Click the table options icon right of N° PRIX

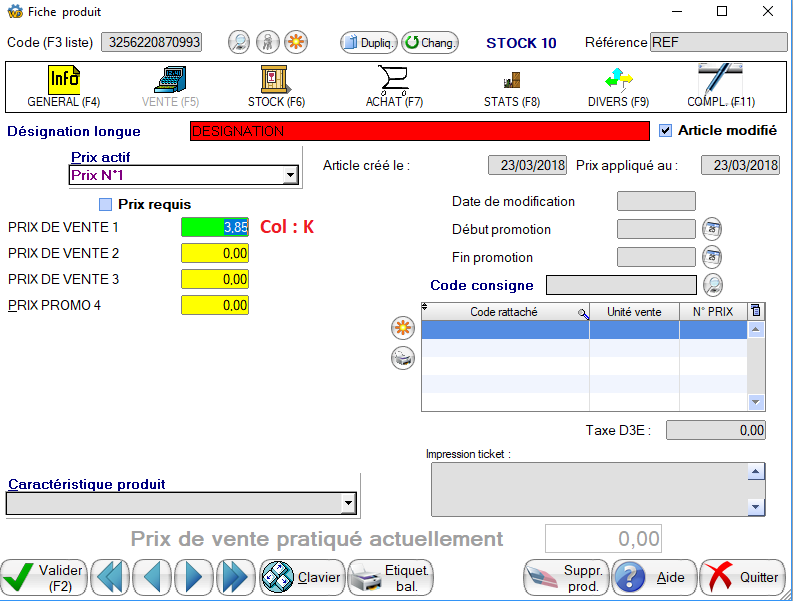click(x=756, y=312)
